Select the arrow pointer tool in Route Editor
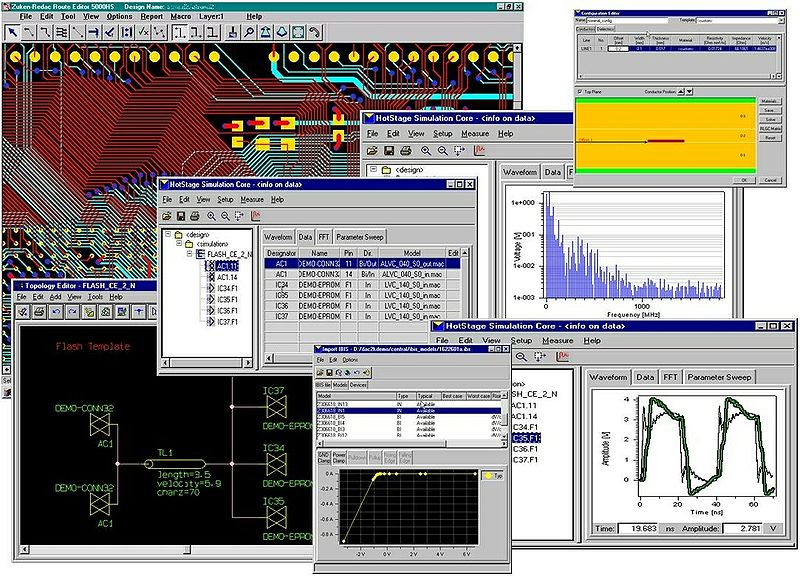This screenshot has height=576, width=800. pyautogui.click(x=12, y=33)
